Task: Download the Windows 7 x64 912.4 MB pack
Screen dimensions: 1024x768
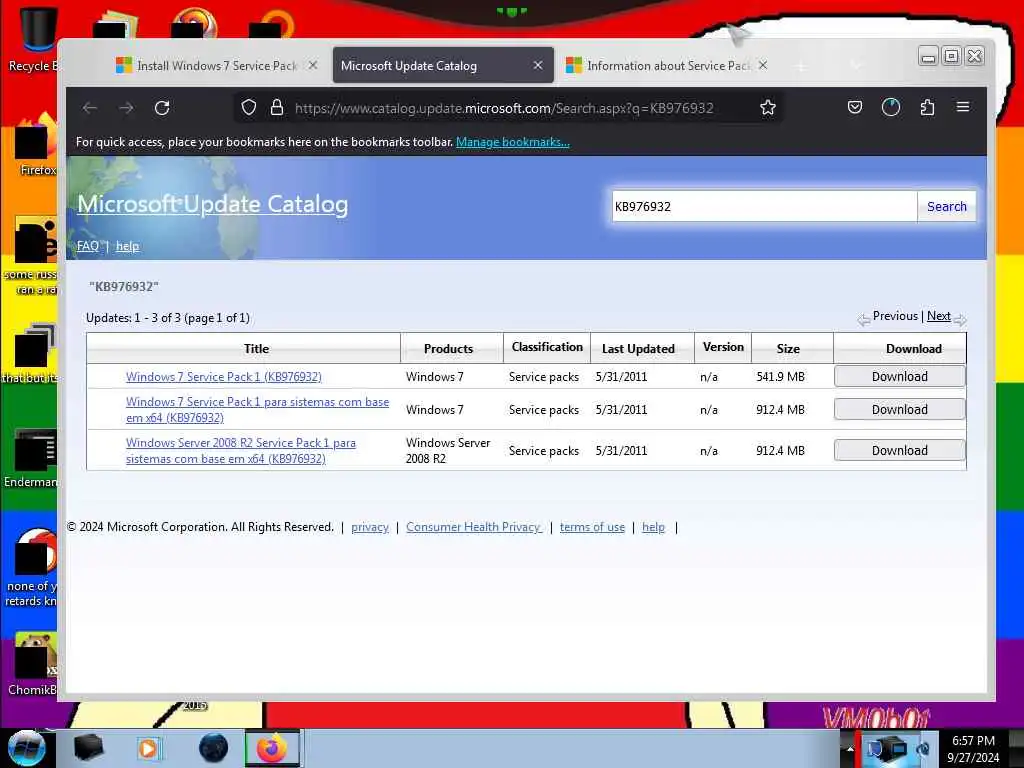Action: (900, 409)
